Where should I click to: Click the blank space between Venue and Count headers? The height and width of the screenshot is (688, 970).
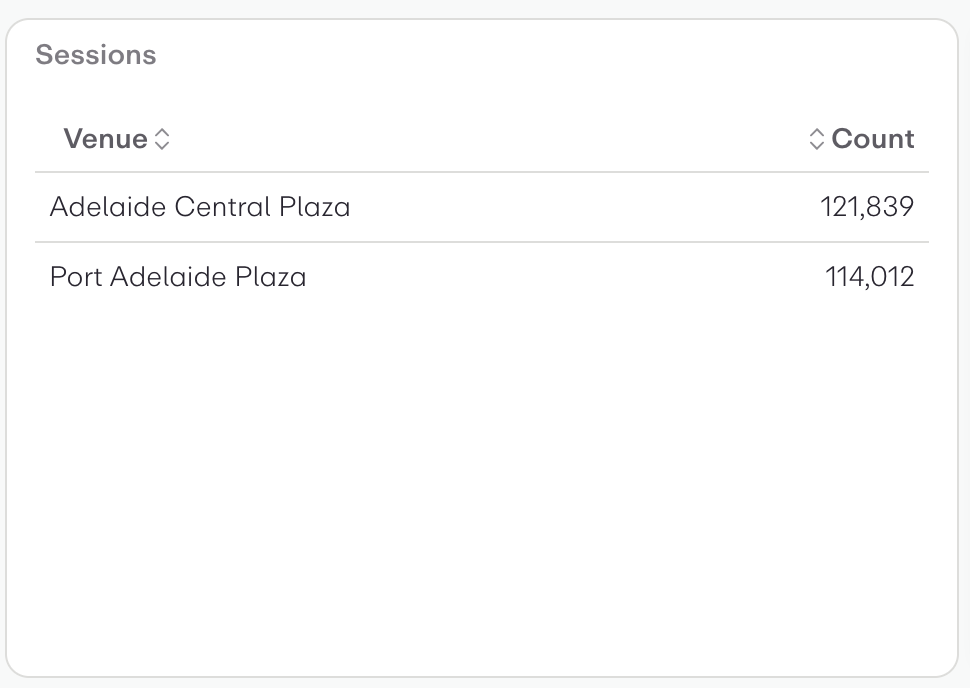(x=480, y=139)
